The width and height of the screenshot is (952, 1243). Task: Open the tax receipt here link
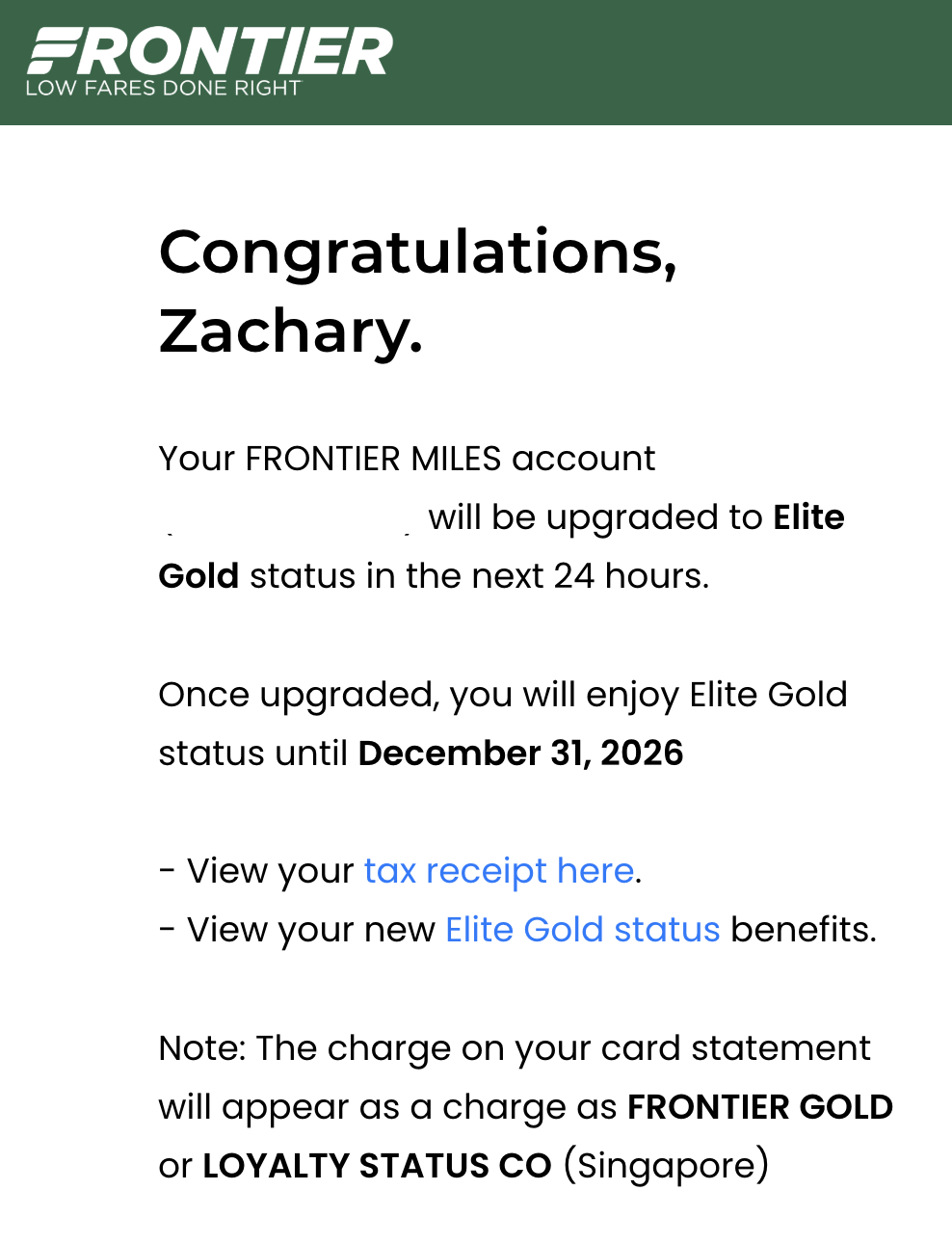[x=498, y=871]
